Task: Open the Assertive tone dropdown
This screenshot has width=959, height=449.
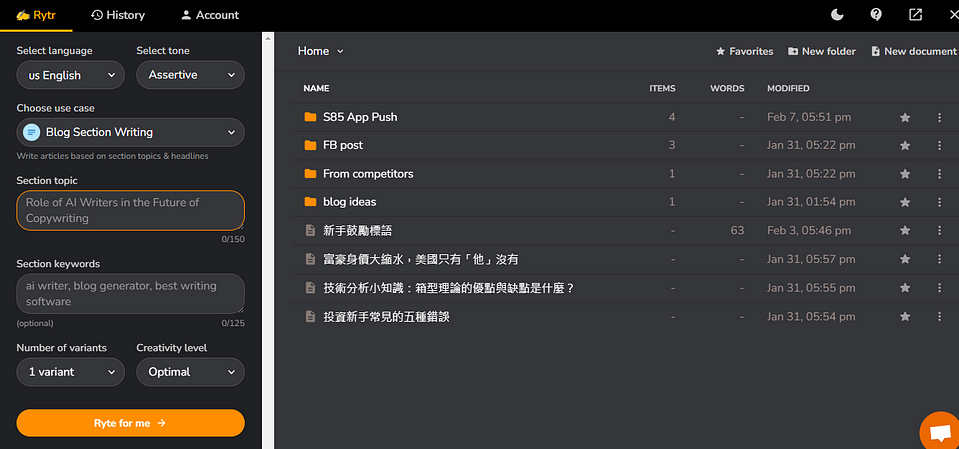Action: [190, 75]
